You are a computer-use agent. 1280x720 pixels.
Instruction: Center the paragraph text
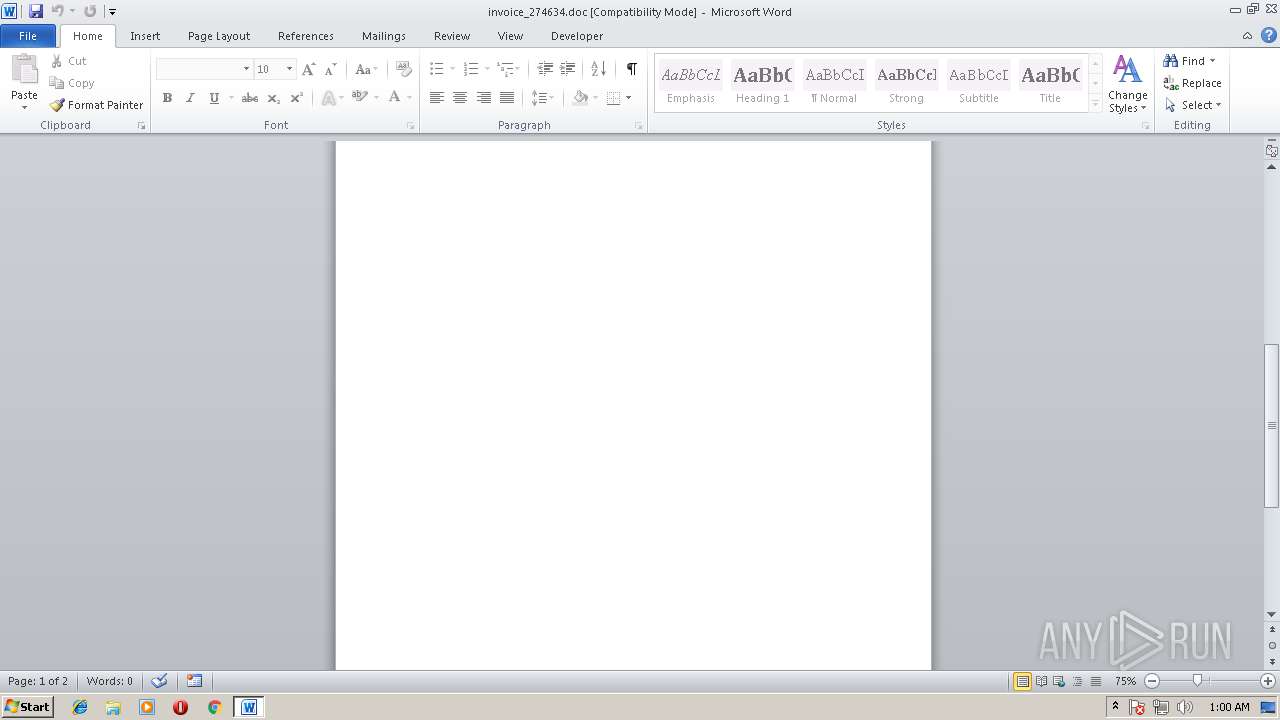tap(460, 98)
